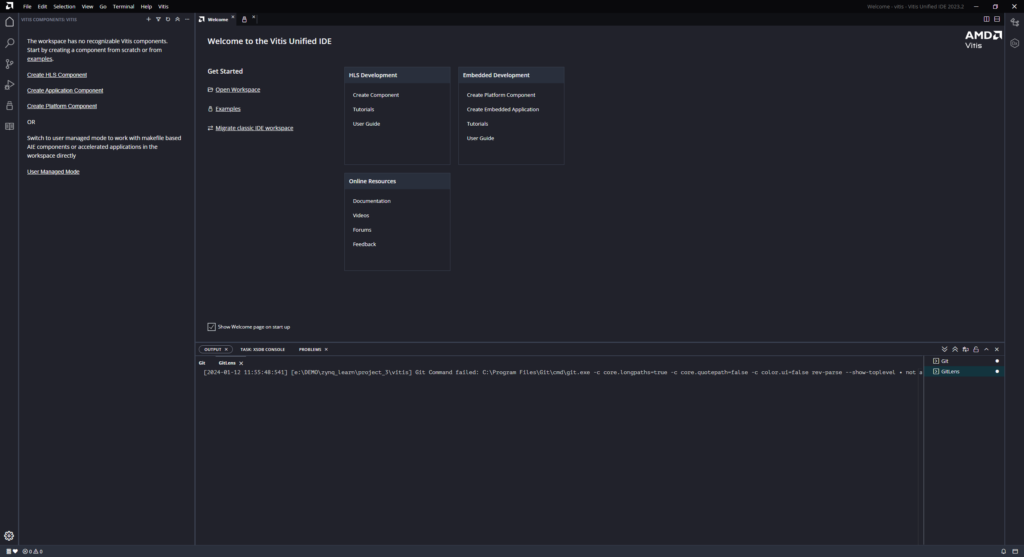Open the Manage gear icon at bottom left
Viewport: 1024px width, 557px height.
[x=9, y=535]
